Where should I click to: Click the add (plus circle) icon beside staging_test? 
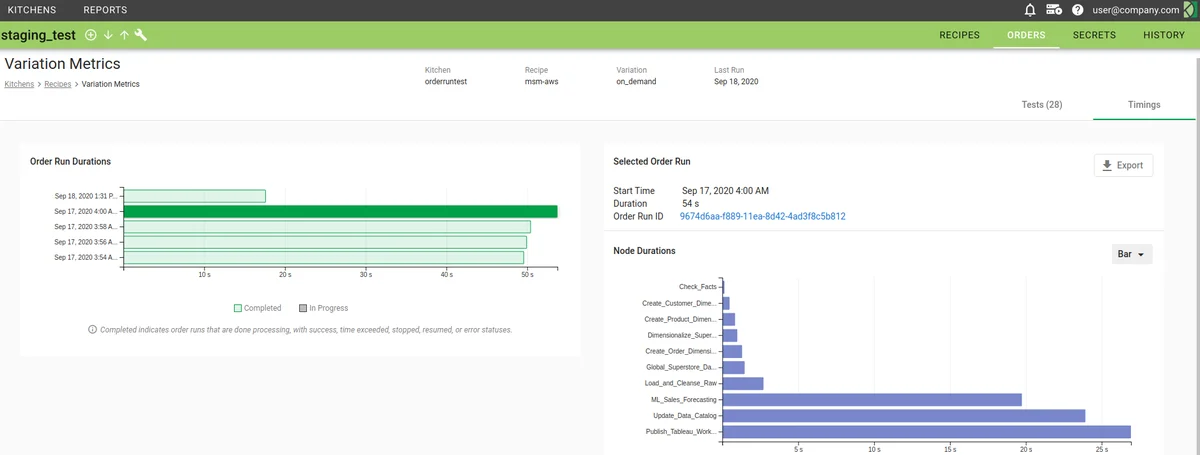[91, 35]
